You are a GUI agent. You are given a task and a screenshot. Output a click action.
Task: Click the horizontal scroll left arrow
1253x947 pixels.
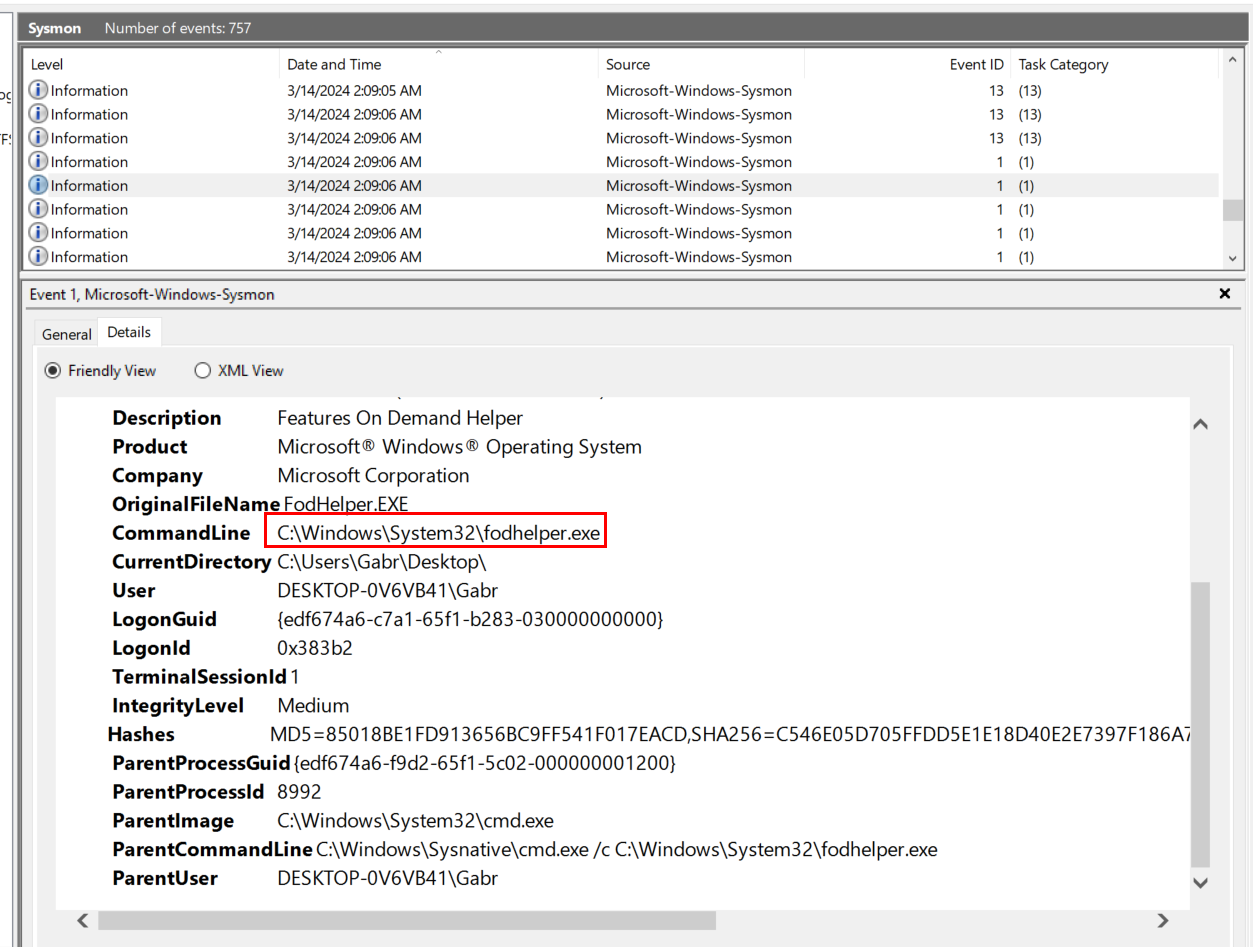click(x=83, y=920)
